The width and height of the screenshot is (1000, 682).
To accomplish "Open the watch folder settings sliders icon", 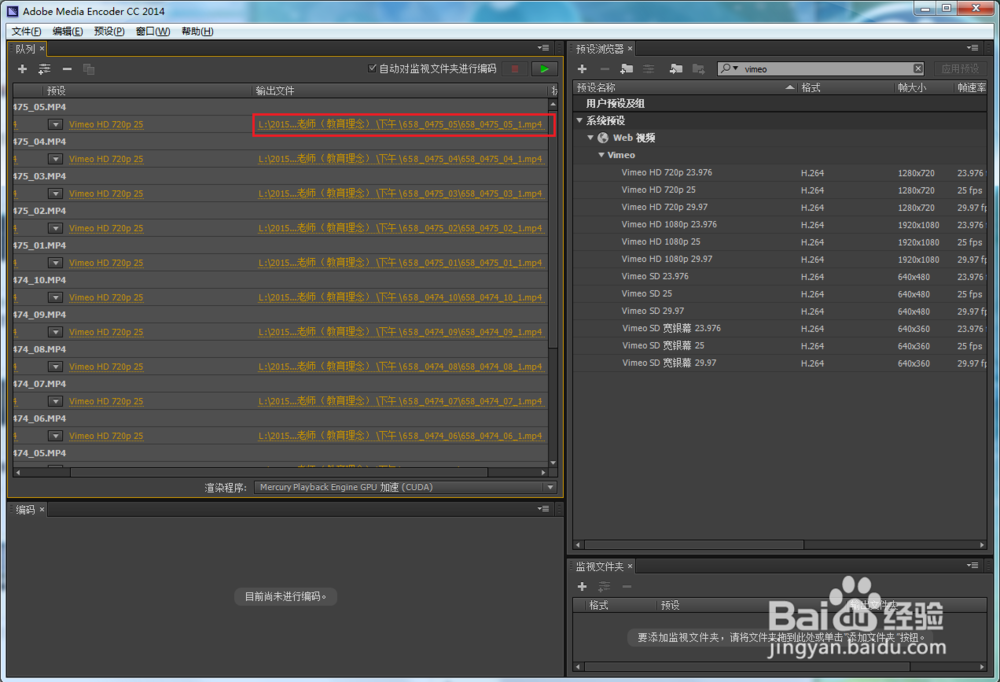I will 605,586.
